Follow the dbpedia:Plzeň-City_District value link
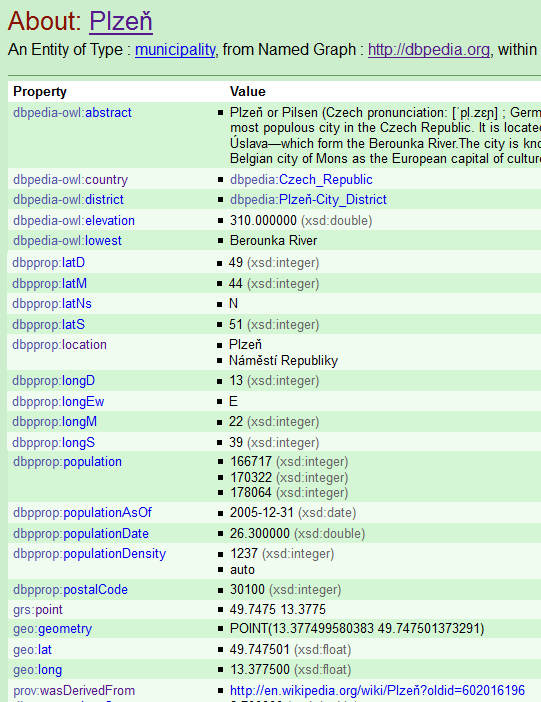541x702 pixels. (308, 200)
